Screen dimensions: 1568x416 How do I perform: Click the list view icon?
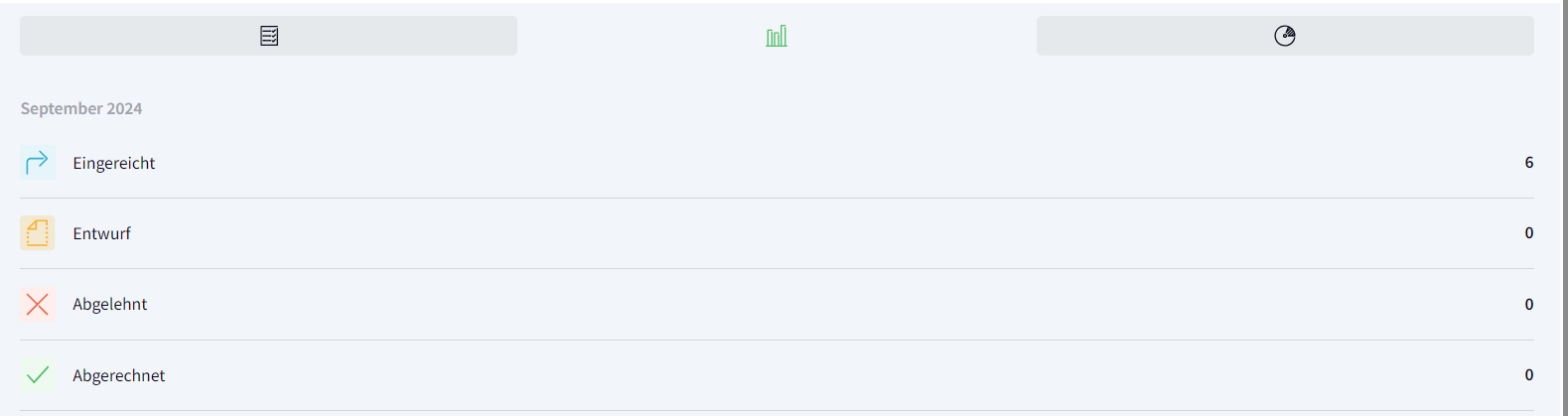[269, 37]
